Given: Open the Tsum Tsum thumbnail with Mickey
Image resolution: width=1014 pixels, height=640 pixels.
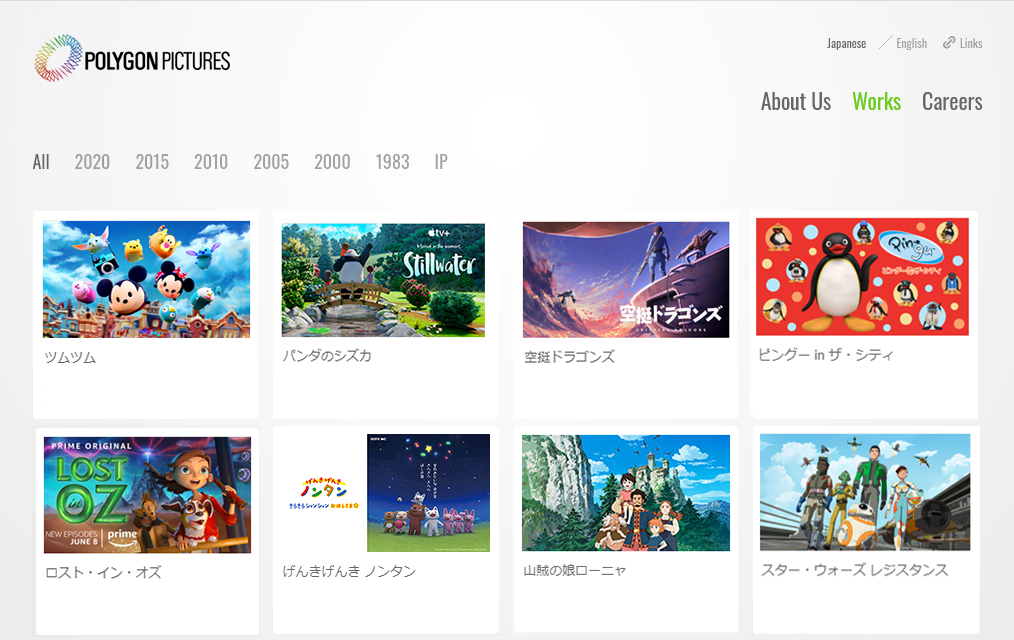Looking at the screenshot, I should (146, 279).
